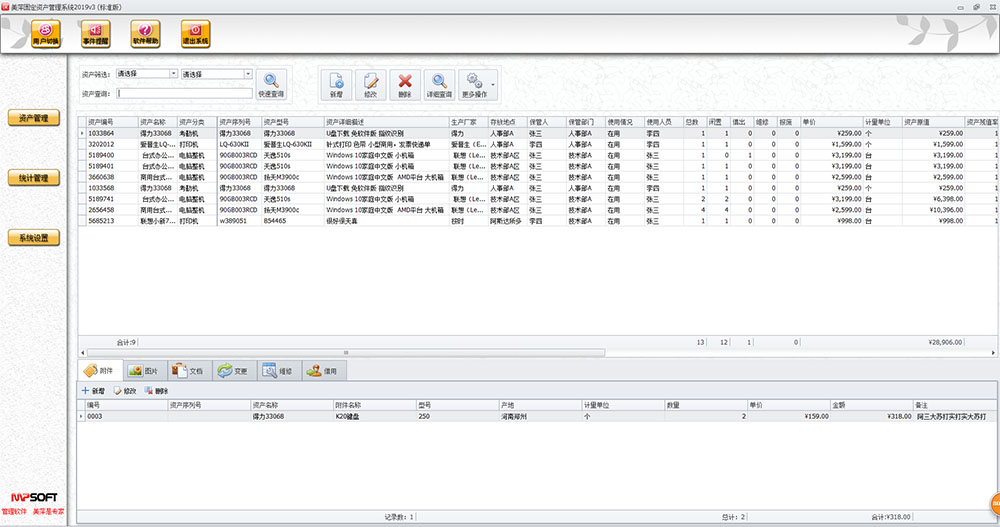This screenshot has height=527, width=1000.
Task: Add a new asset with 新增 toolbar icon
Action: 337,84
